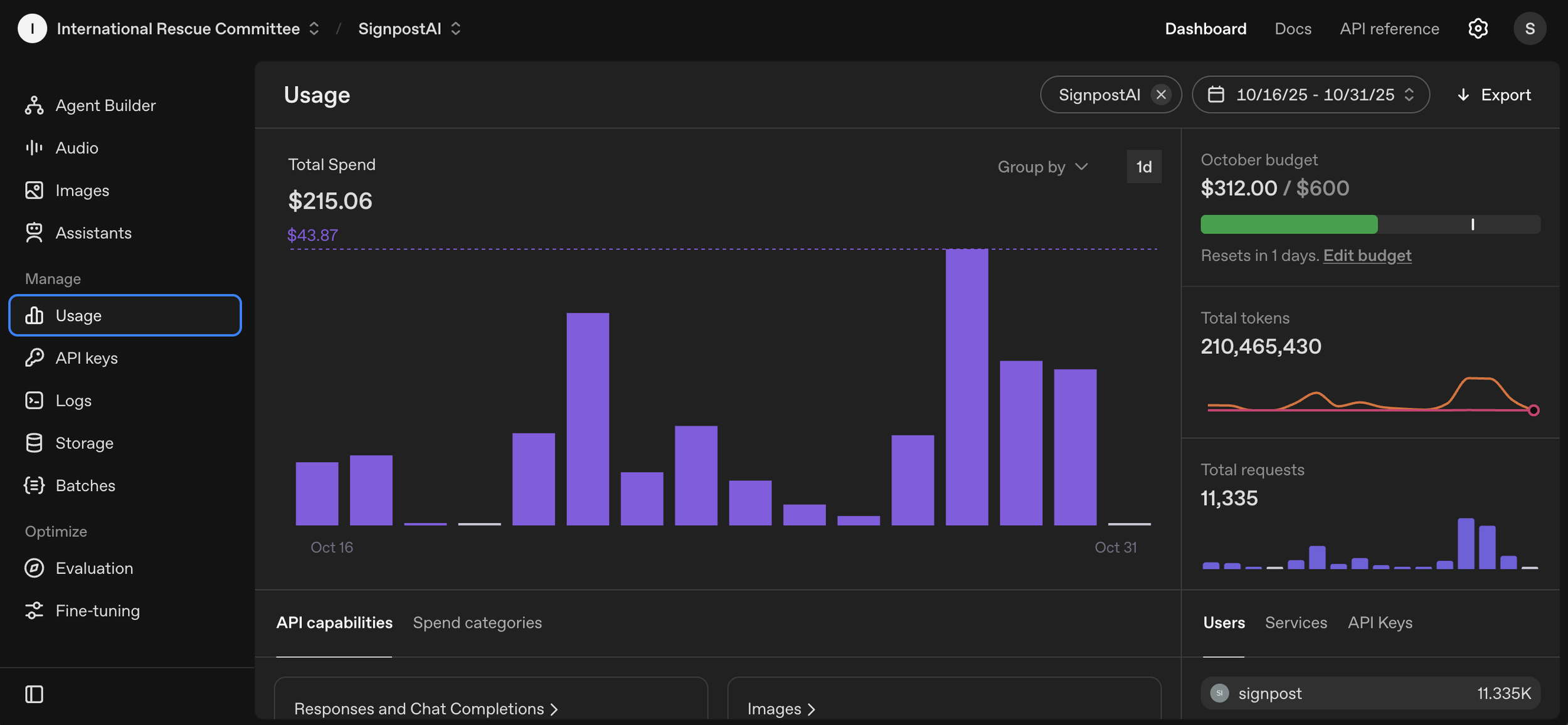The image size is (1568, 725).
Task: Select the Services tab
Action: [x=1296, y=623]
